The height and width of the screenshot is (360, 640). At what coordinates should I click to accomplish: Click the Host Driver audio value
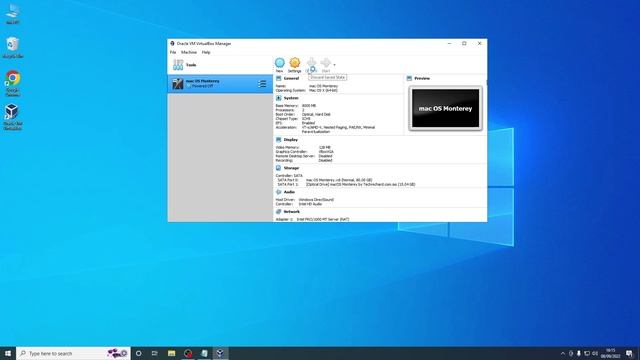316,200
